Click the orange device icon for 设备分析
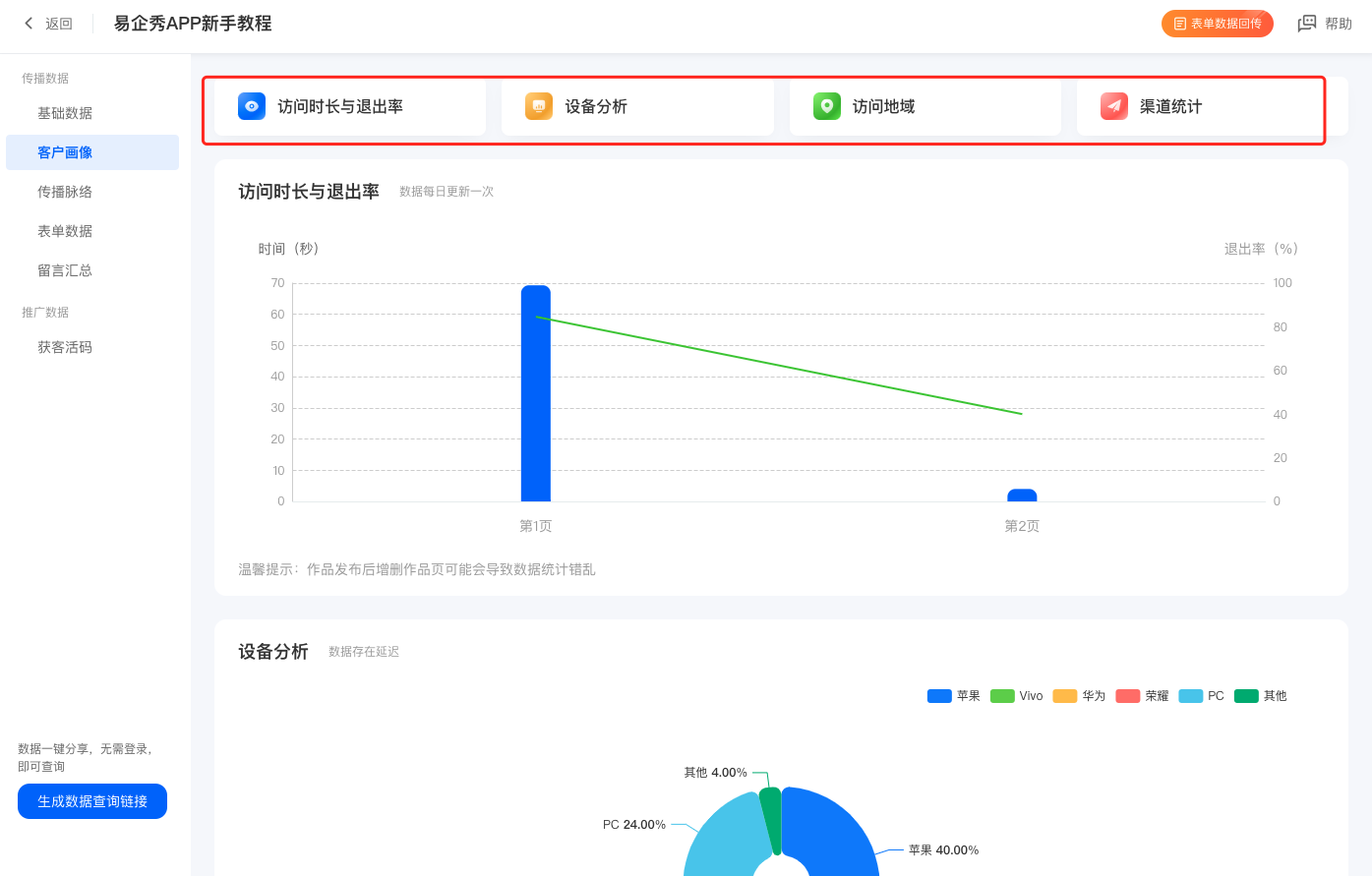Image resolution: width=1372 pixels, height=876 pixels. tap(539, 106)
